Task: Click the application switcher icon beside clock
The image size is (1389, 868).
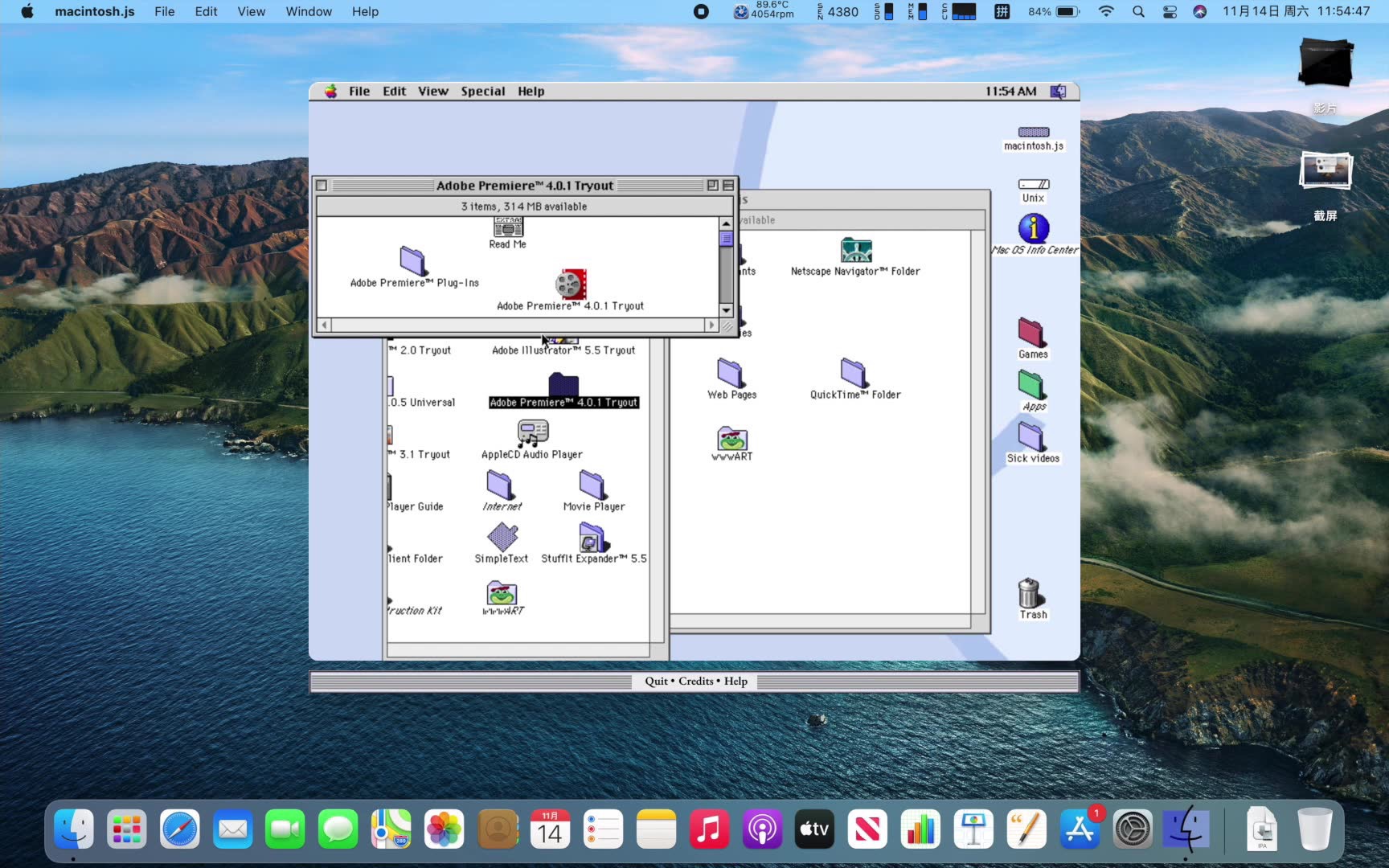Action: [1058, 92]
